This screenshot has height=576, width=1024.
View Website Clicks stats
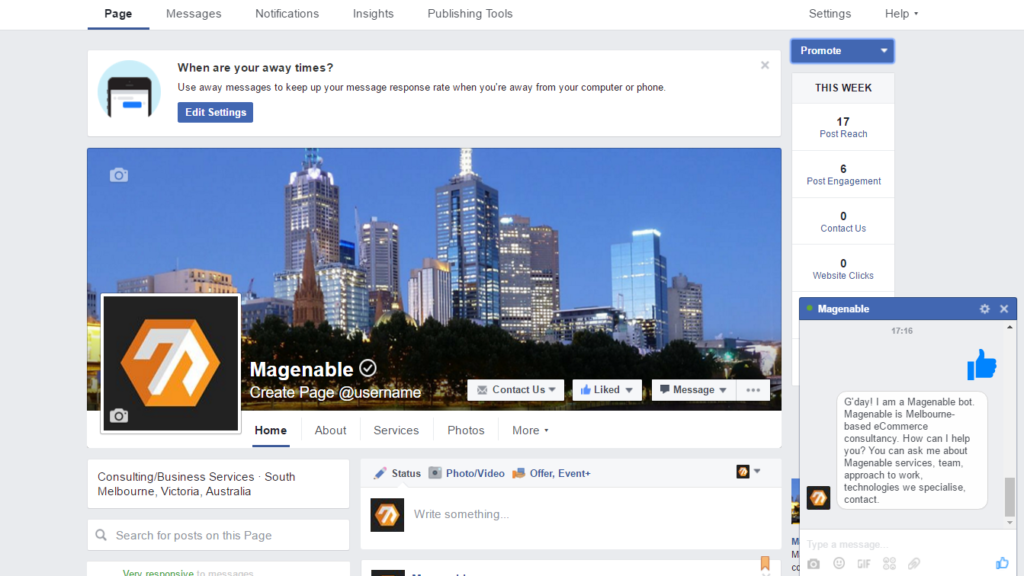(843, 269)
